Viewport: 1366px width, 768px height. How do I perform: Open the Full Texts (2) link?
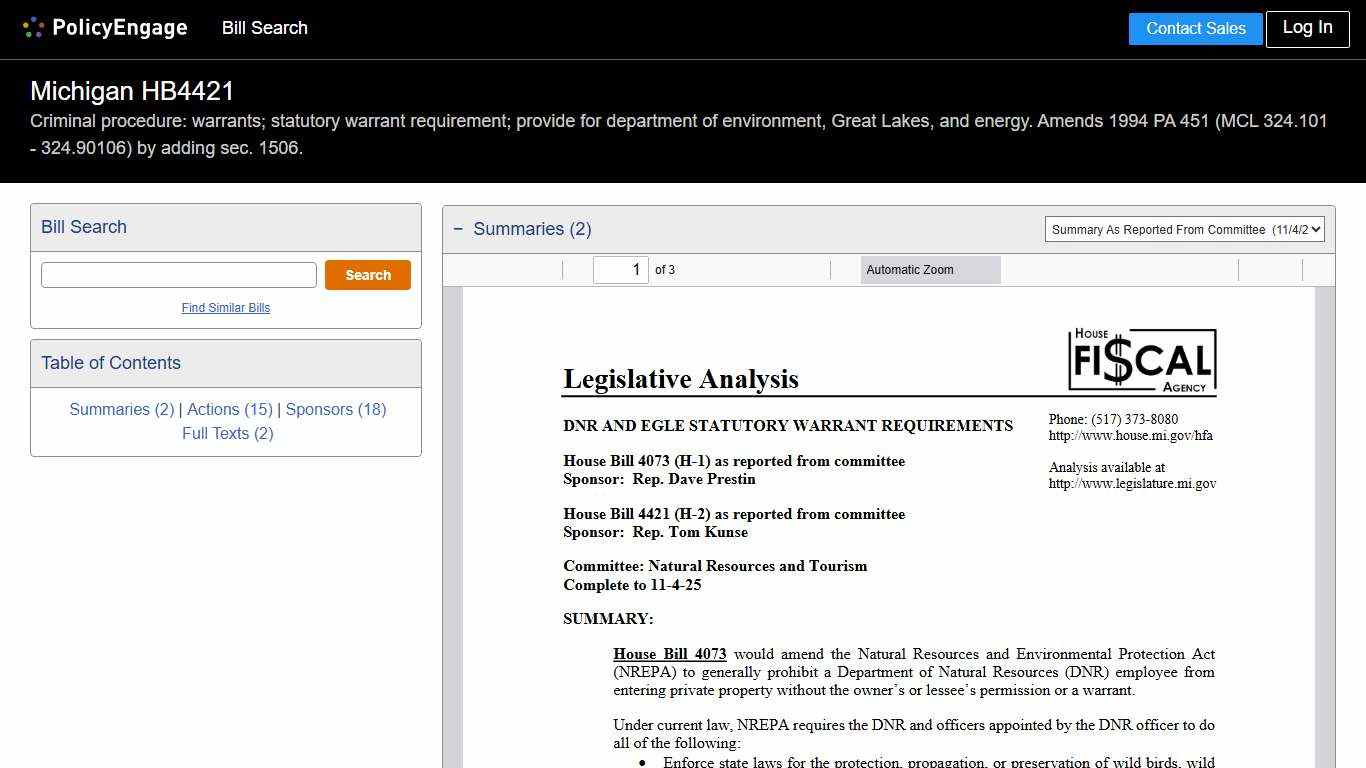tap(227, 433)
